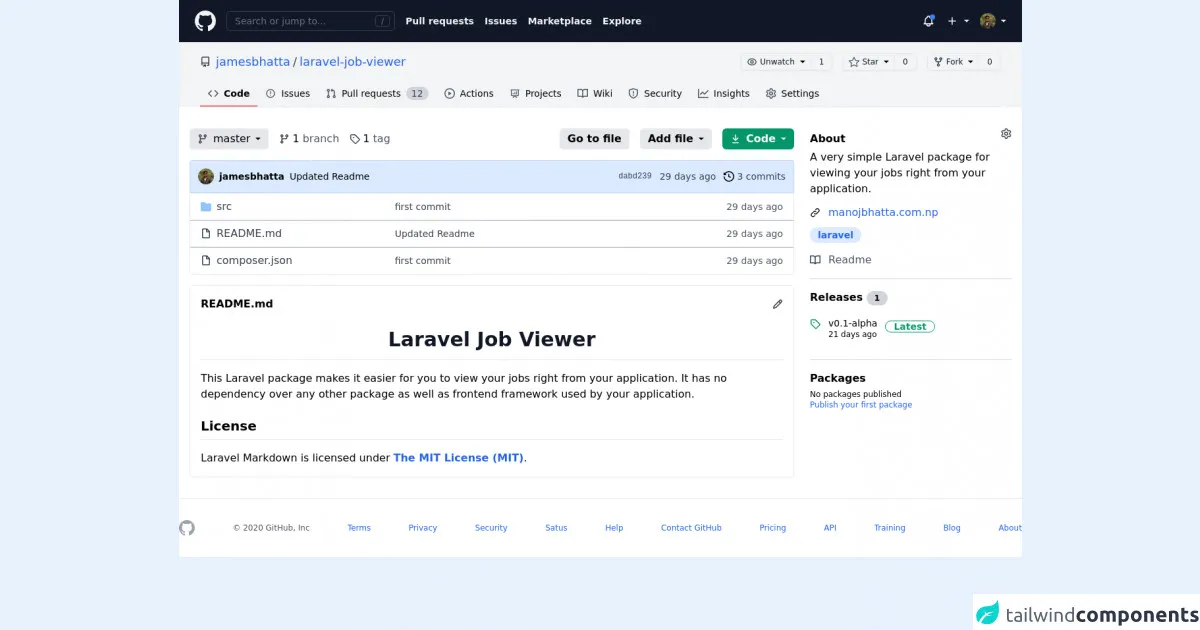Expand the master branch dropdown
The image size is (1200, 630).
(229, 139)
